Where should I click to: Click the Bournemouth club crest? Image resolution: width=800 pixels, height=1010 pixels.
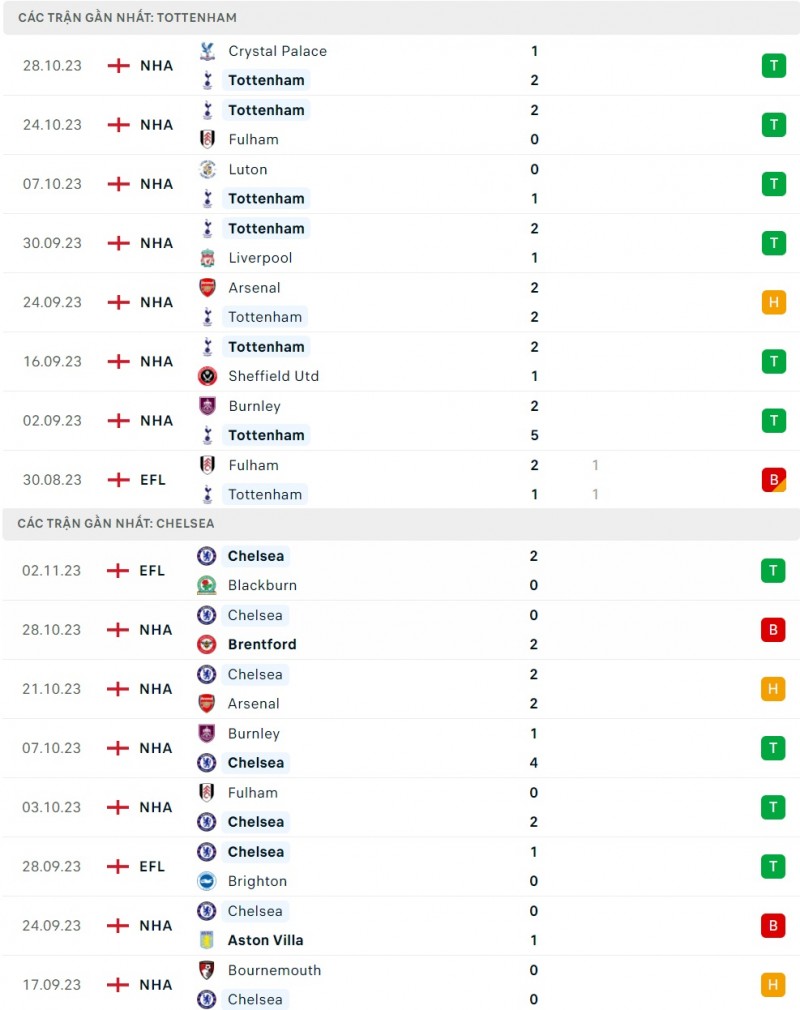coord(207,970)
